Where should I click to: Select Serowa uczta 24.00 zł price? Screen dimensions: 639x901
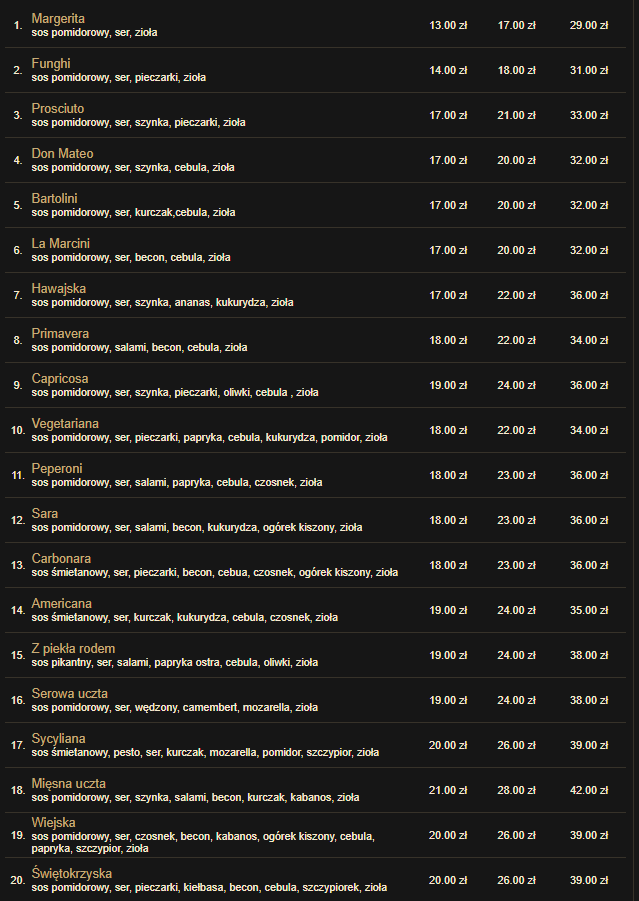pos(517,700)
